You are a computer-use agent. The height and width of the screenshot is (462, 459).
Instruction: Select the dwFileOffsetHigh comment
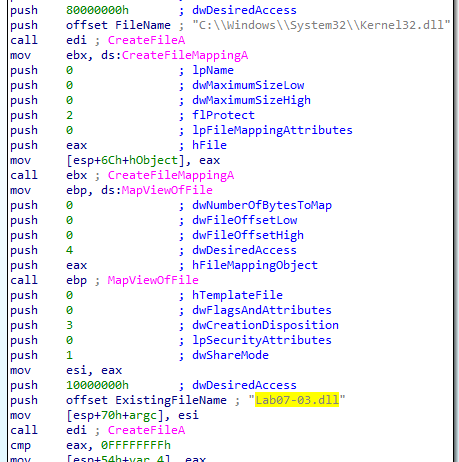(248, 235)
